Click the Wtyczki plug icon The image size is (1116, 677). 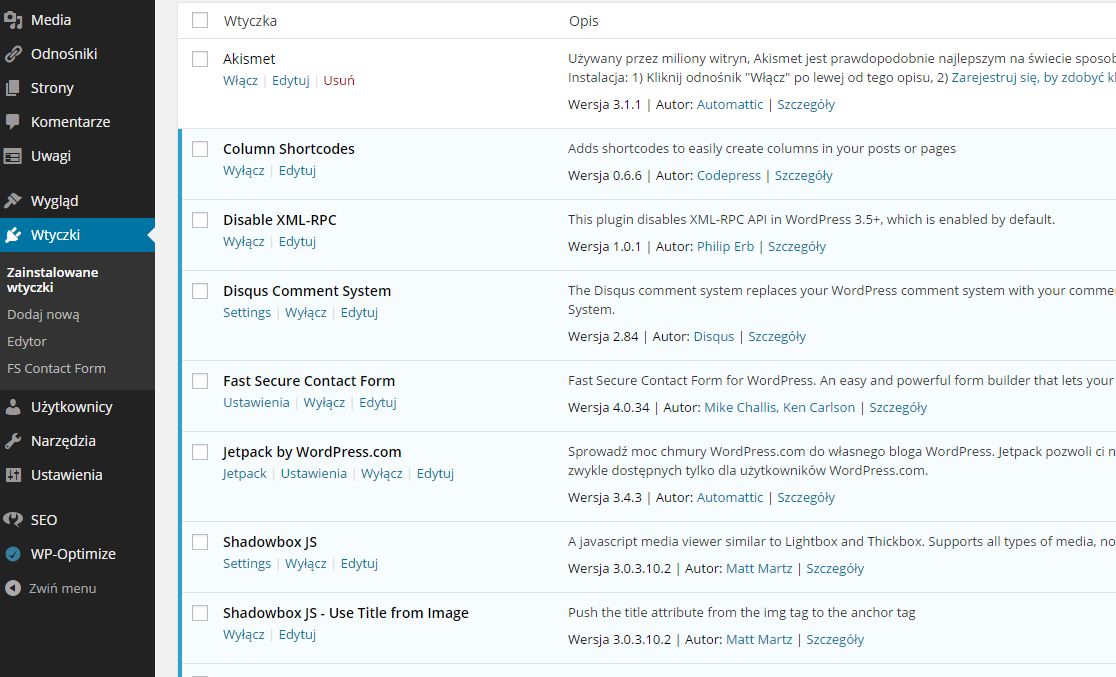pyautogui.click(x=13, y=235)
